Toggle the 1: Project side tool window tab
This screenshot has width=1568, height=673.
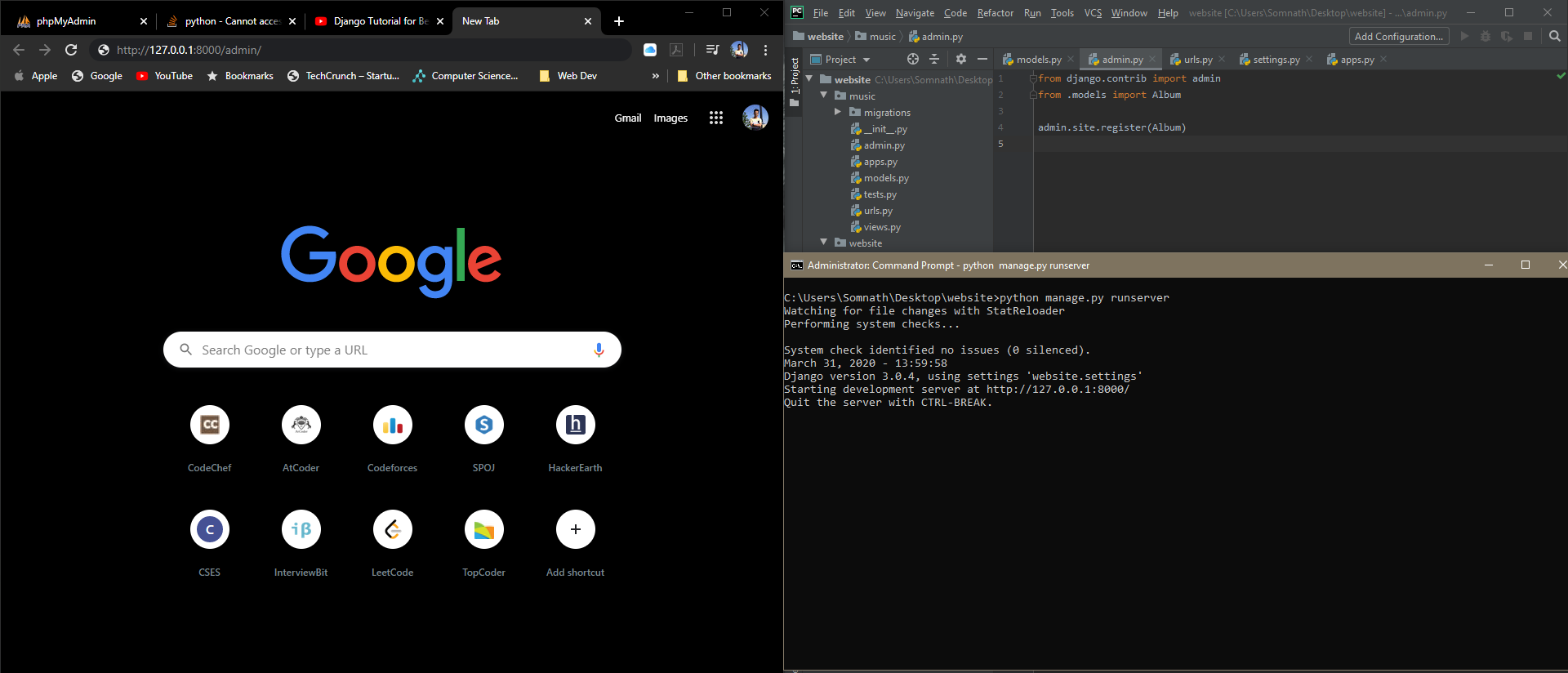pos(795,81)
